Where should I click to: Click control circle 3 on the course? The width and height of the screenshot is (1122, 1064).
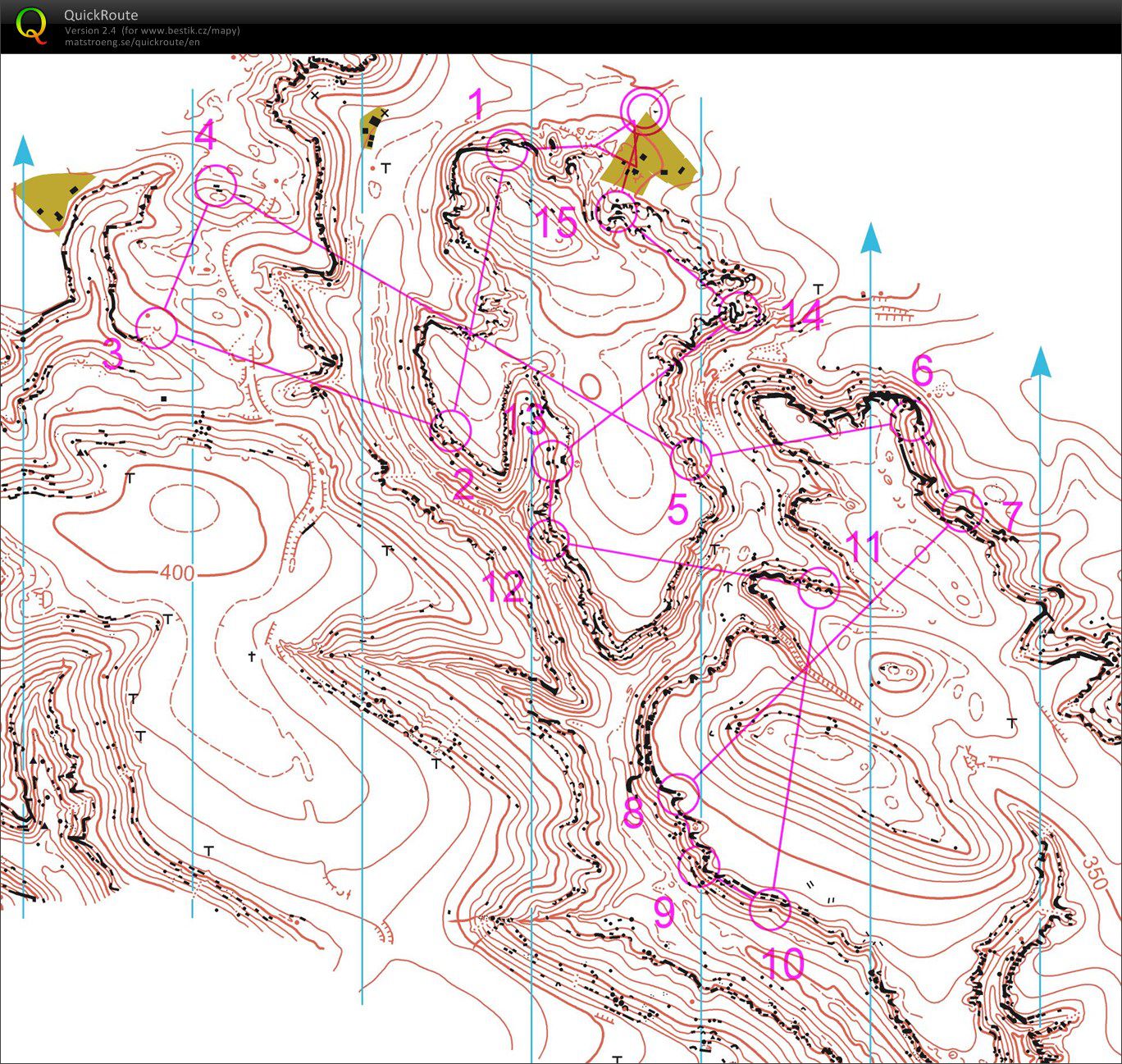tap(156, 327)
